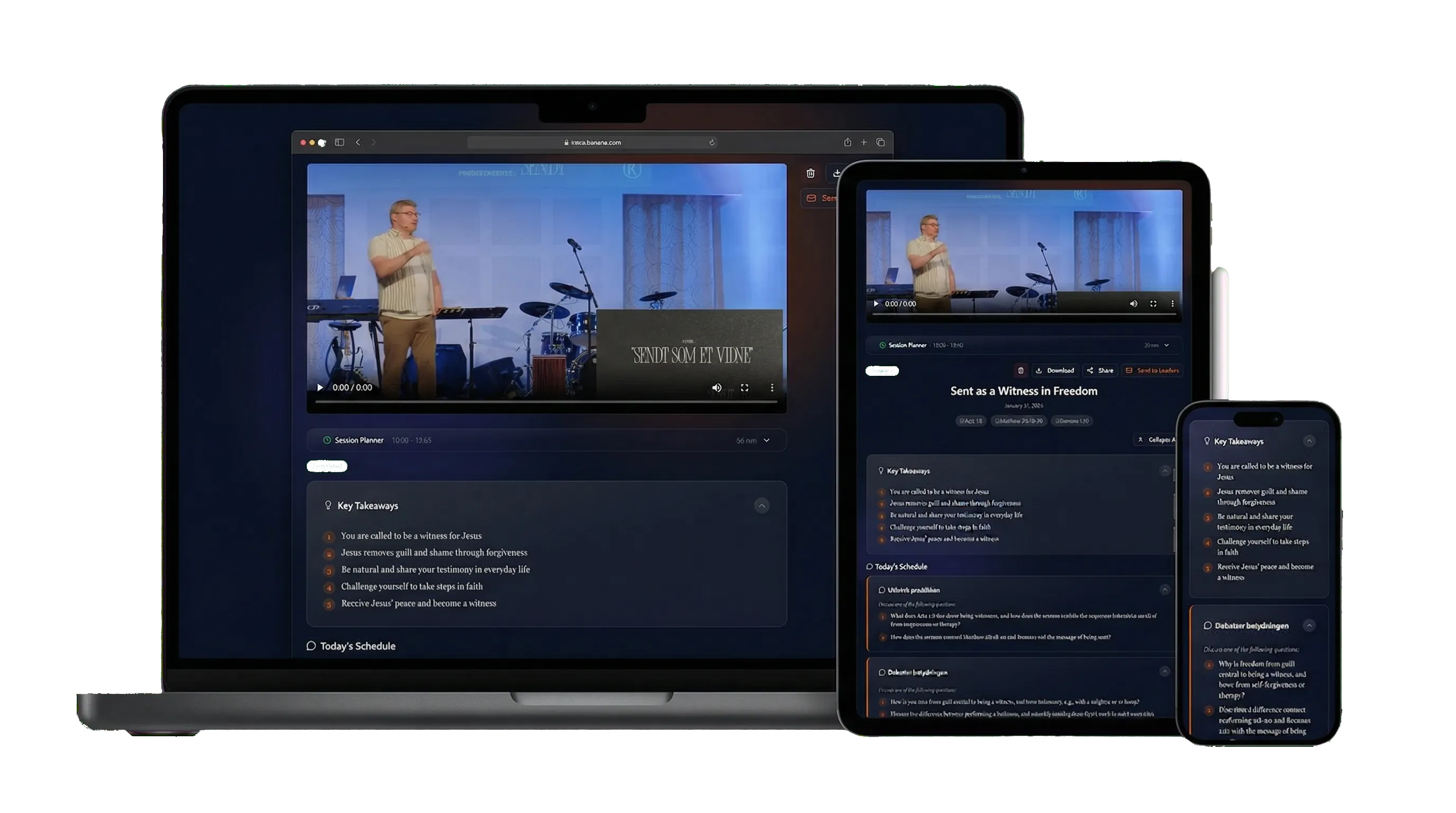Mute the tablet video player

tap(1133, 304)
